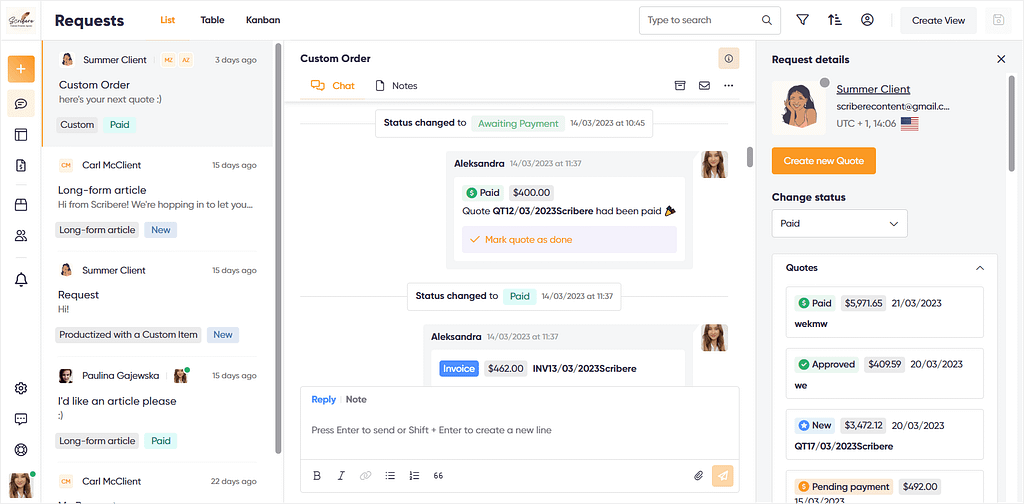Click the Create View button
Image resolution: width=1024 pixels, height=504 pixels.
[x=938, y=20]
